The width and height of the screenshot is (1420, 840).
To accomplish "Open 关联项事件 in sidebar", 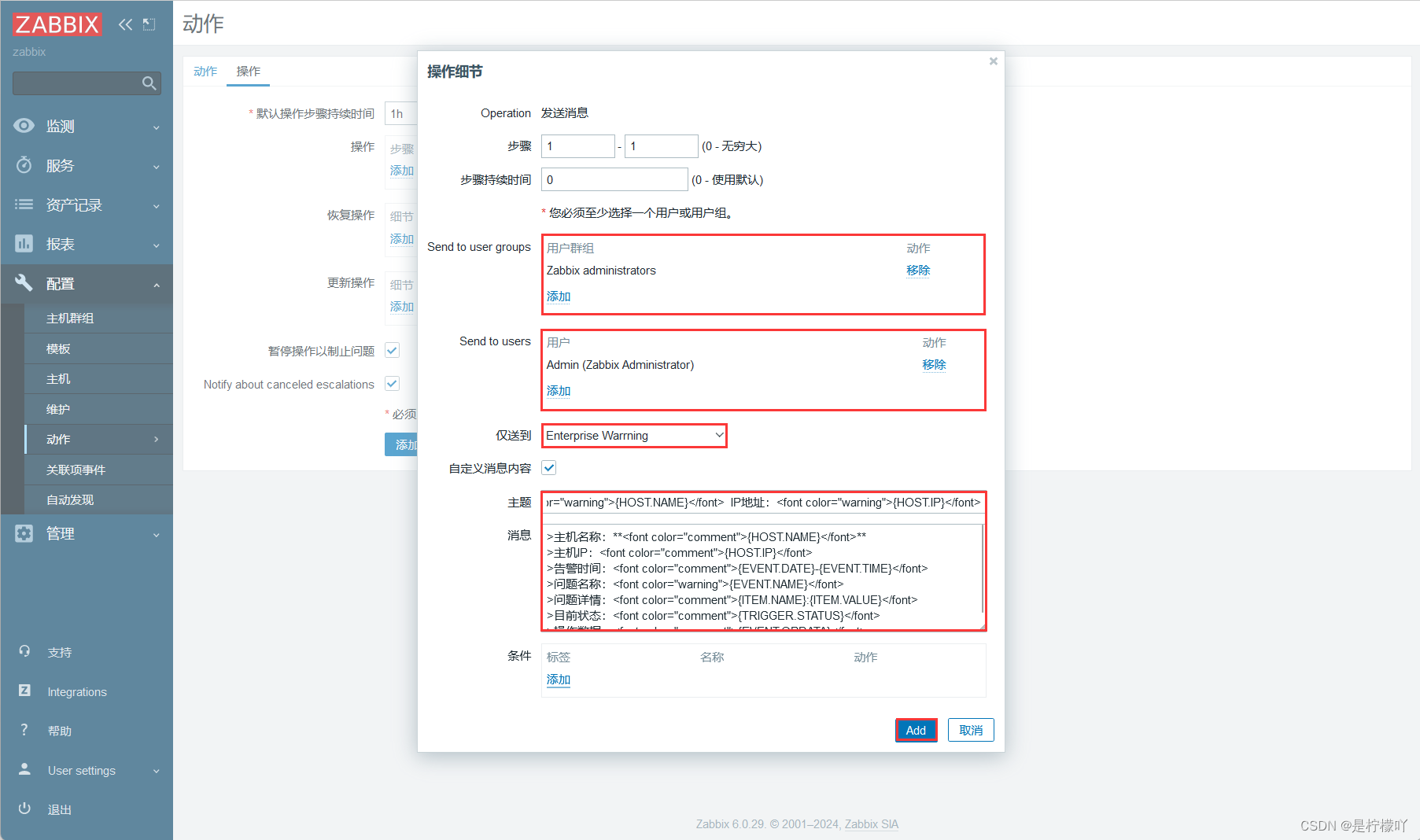I will pos(76,470).
